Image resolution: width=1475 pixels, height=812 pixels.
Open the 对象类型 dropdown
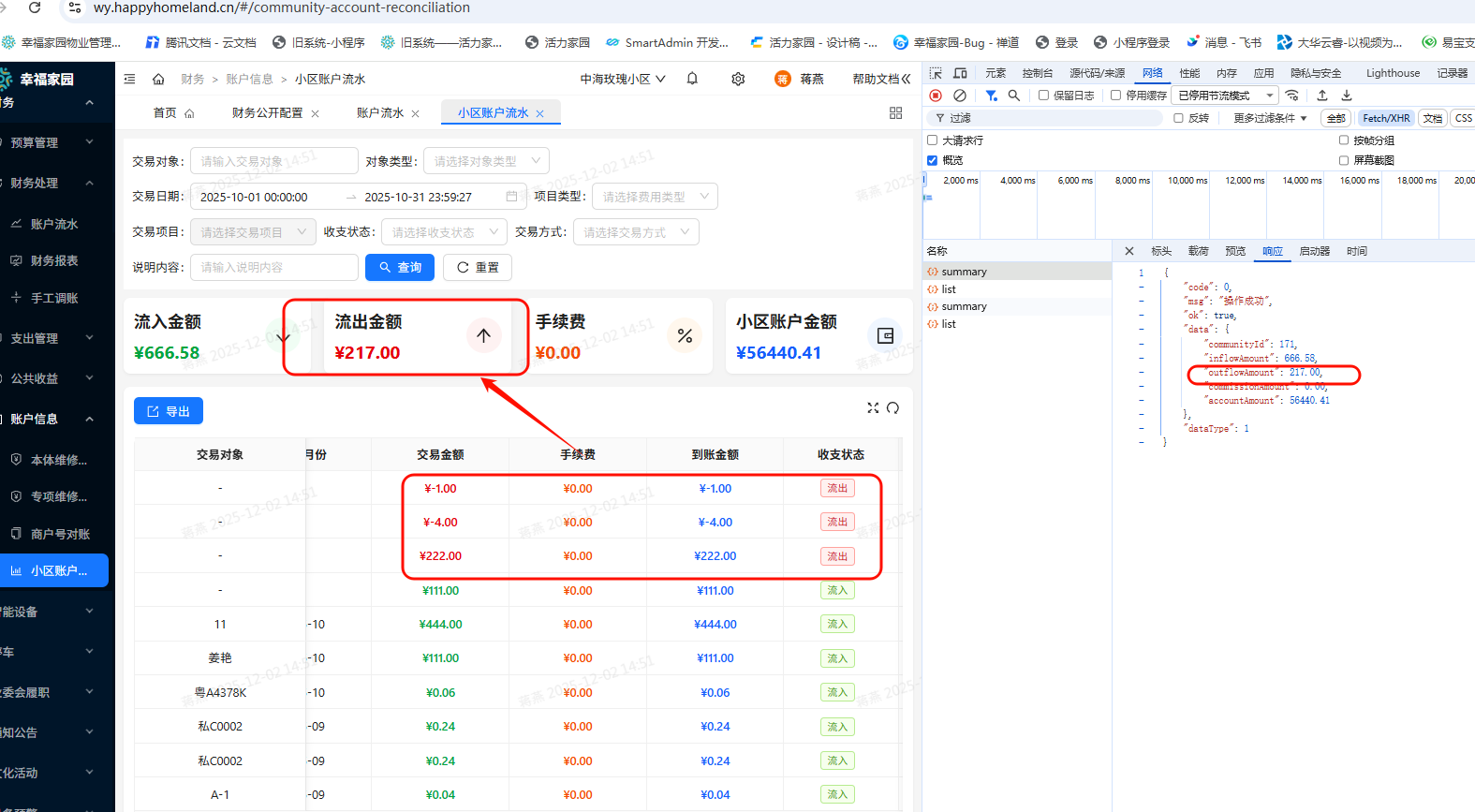tap(486, 161)
